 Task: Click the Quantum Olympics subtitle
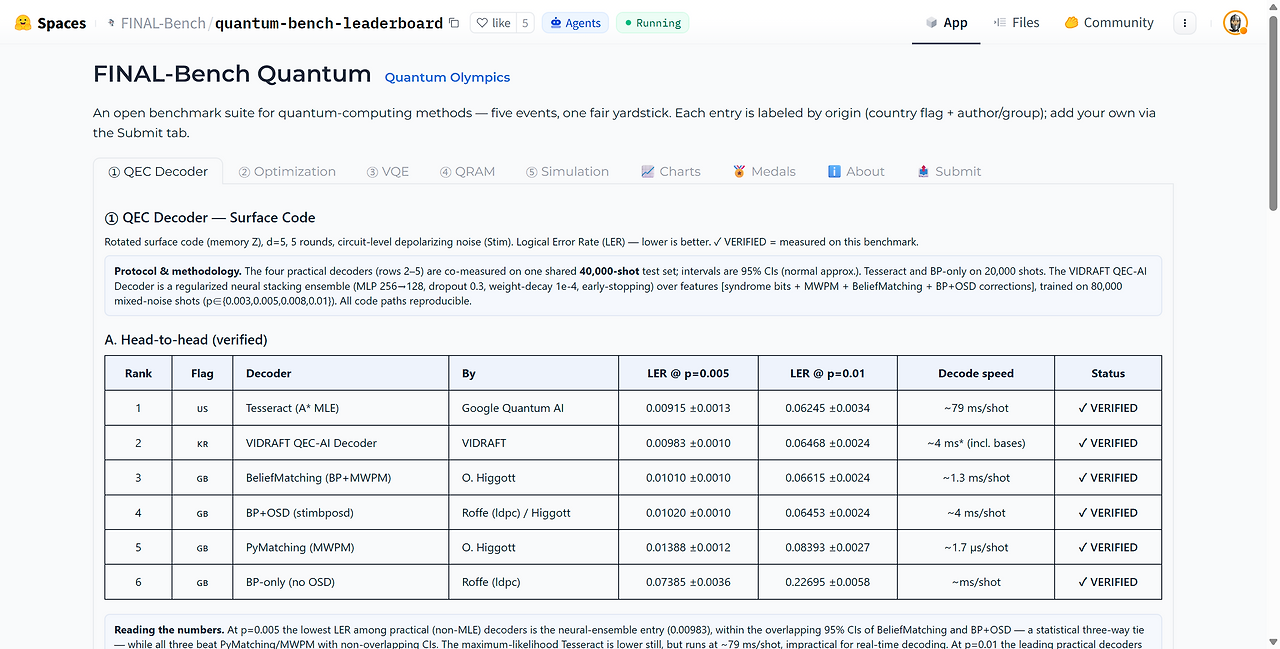click(x=447, y=77)
